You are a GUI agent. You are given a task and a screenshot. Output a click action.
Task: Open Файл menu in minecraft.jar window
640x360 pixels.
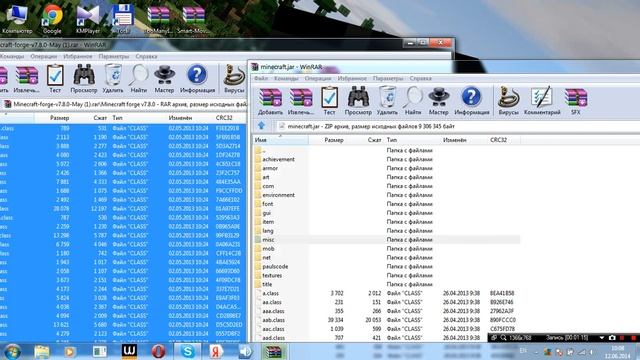261,78
